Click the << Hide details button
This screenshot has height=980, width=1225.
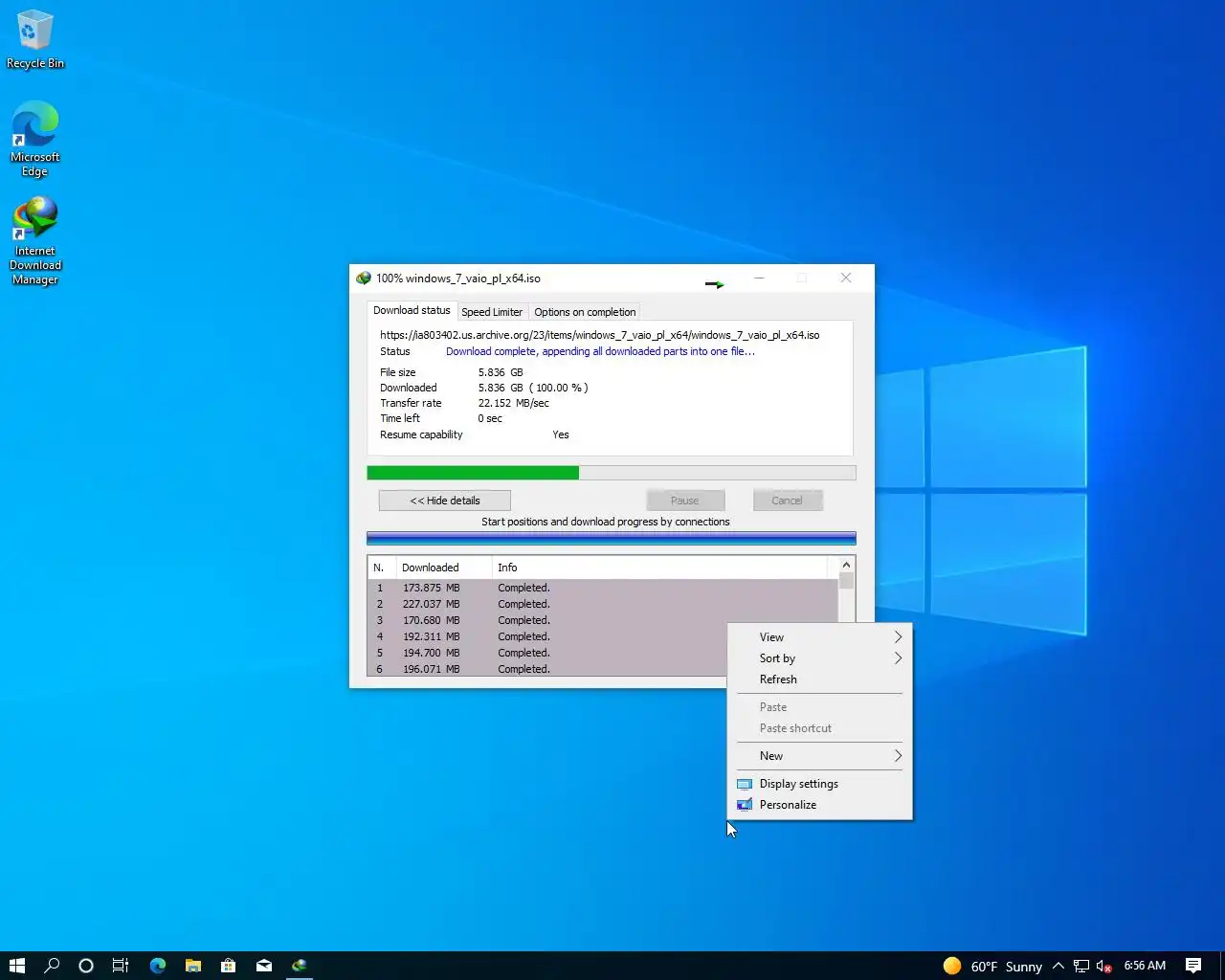click(x=445, y=501)
